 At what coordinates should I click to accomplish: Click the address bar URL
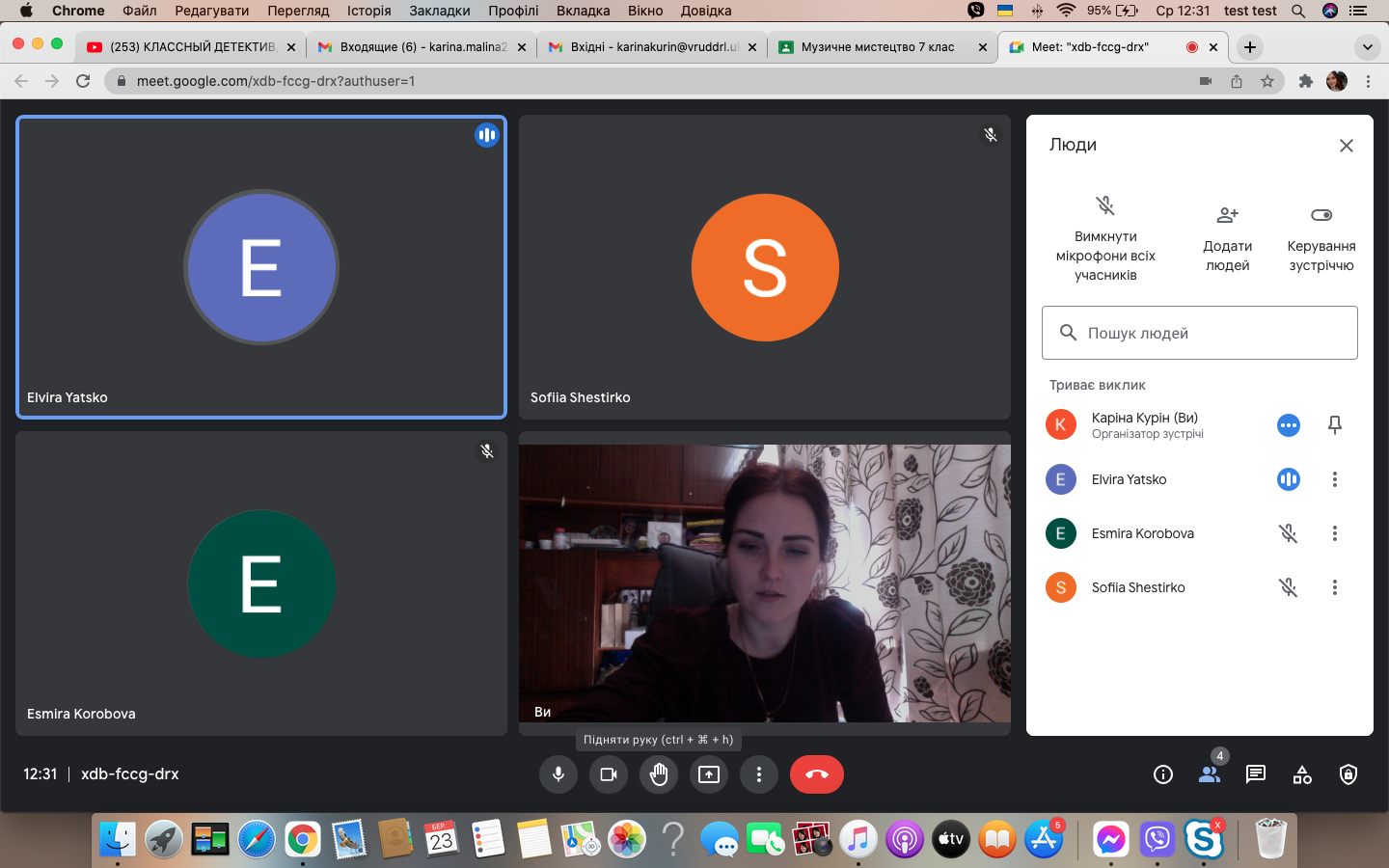[x=276, y=81]
